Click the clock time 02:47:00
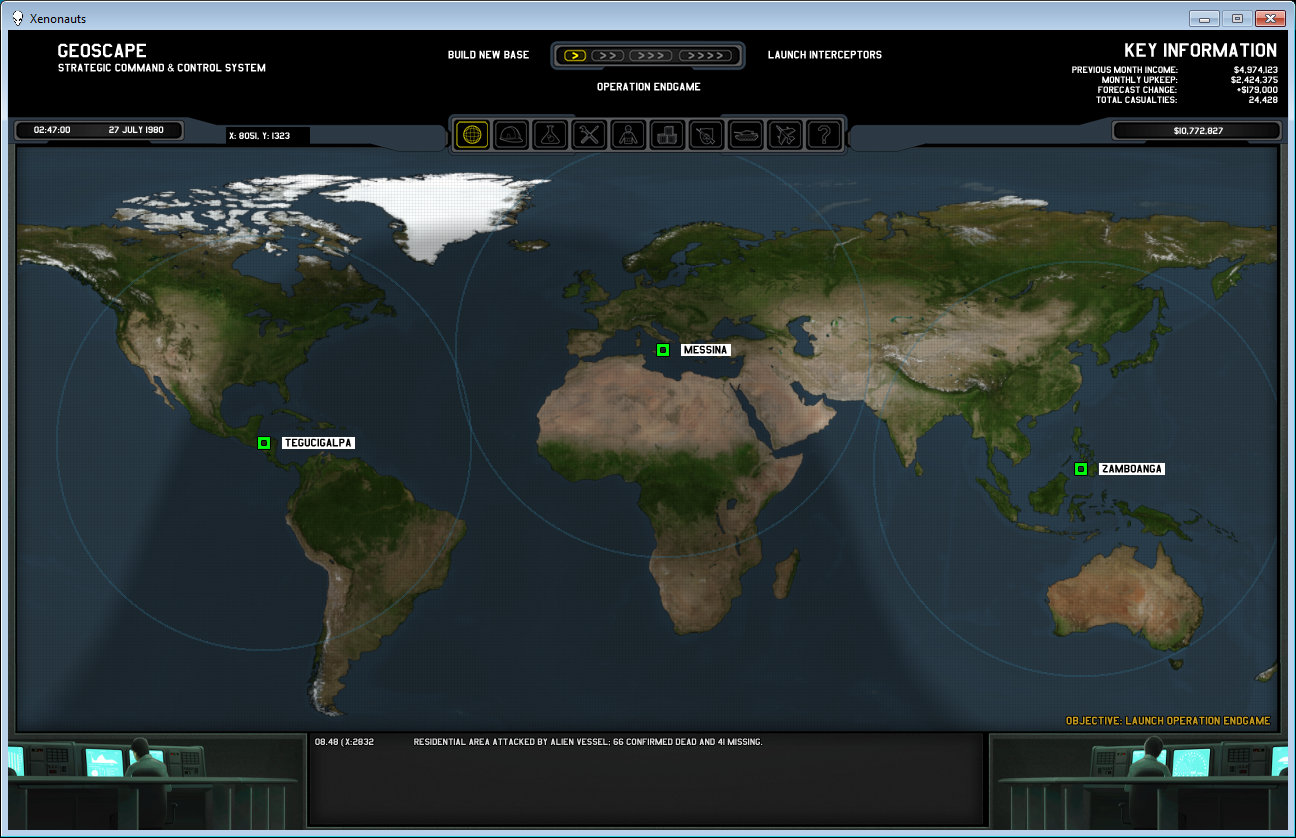This screenshot has width=1296, height=838. (x=52, y=130)
